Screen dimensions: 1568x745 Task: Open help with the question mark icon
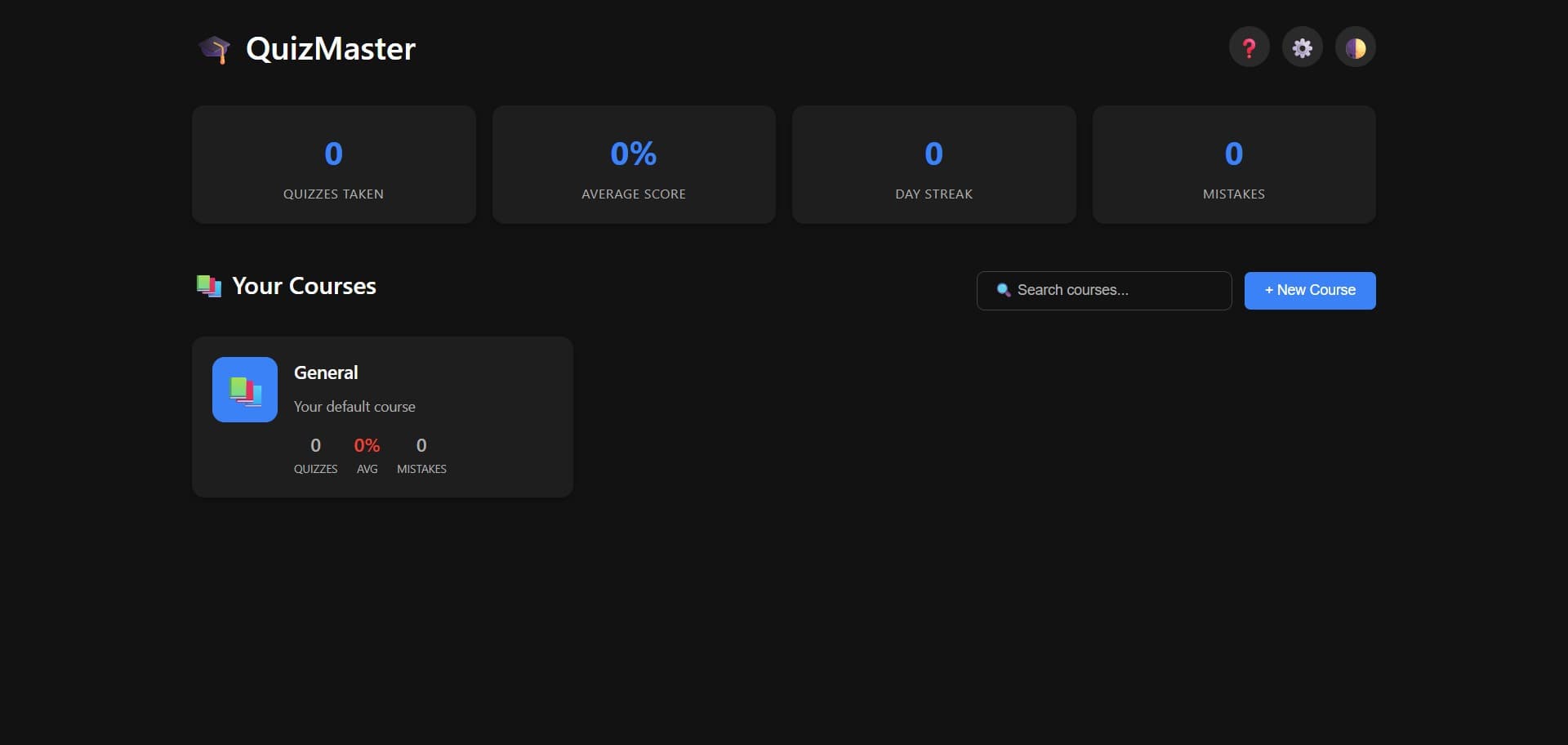pyautogui.click(x=1249, y=48)
